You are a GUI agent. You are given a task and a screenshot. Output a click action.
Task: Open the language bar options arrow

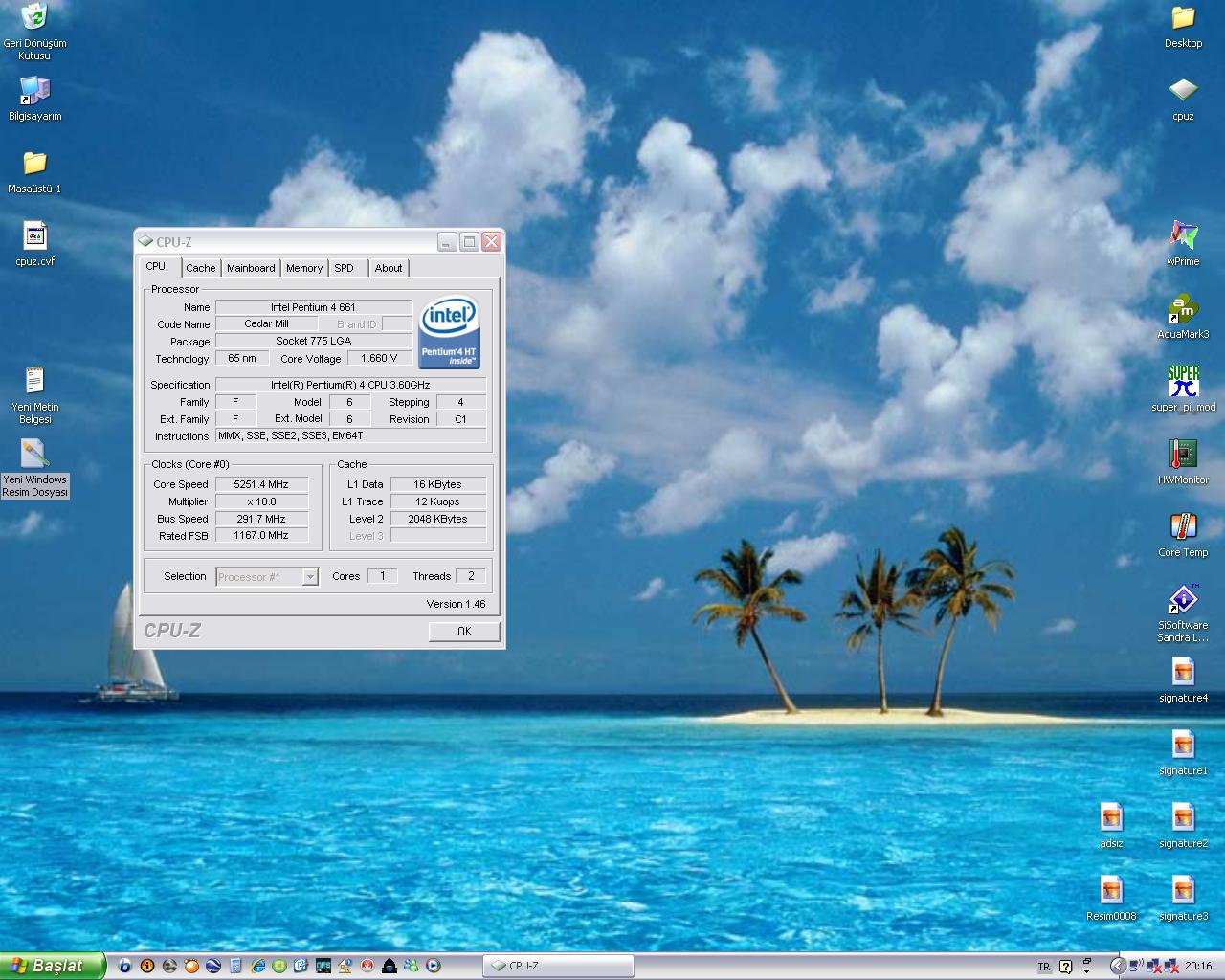(x=1086, y=971)
